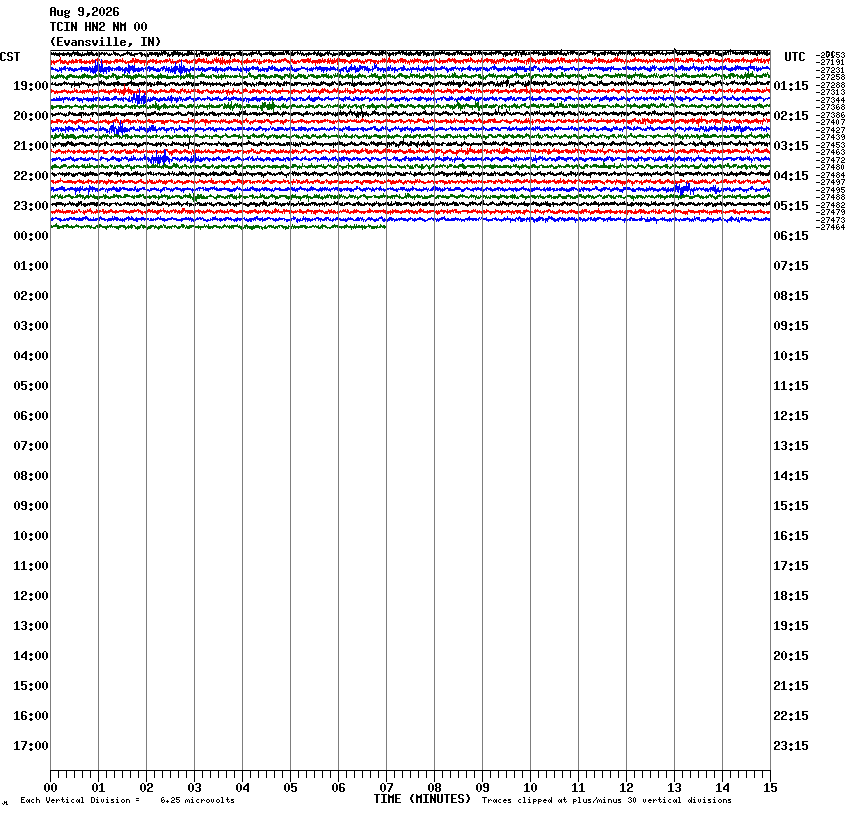This screenshot has height=814, width=850.
Task: Click the blue burst near minute 13
Action: [x=683, y=189]
